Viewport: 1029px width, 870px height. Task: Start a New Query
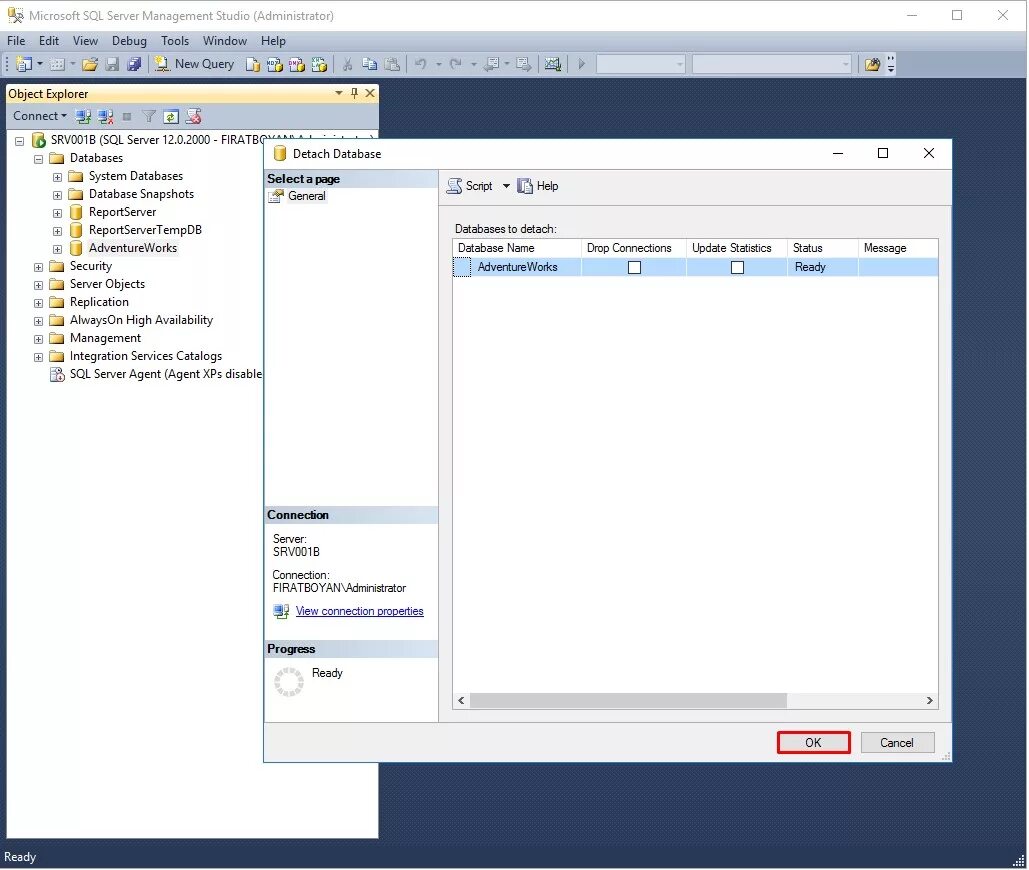(194, 64)
